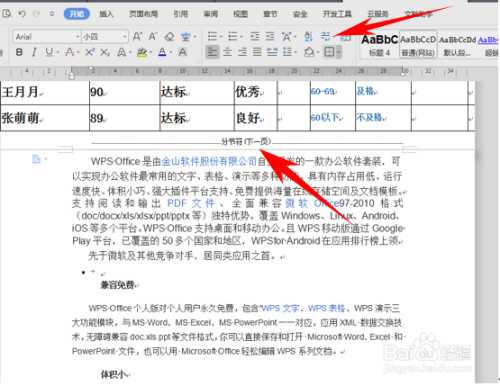This screenshot has width=500, height=386.
Task: Click the 分节符(下一页) section break line
Action: pos(247,142)
